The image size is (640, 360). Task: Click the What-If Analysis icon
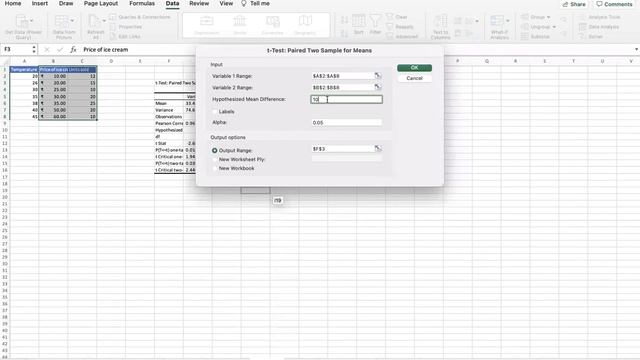(497, 21)
